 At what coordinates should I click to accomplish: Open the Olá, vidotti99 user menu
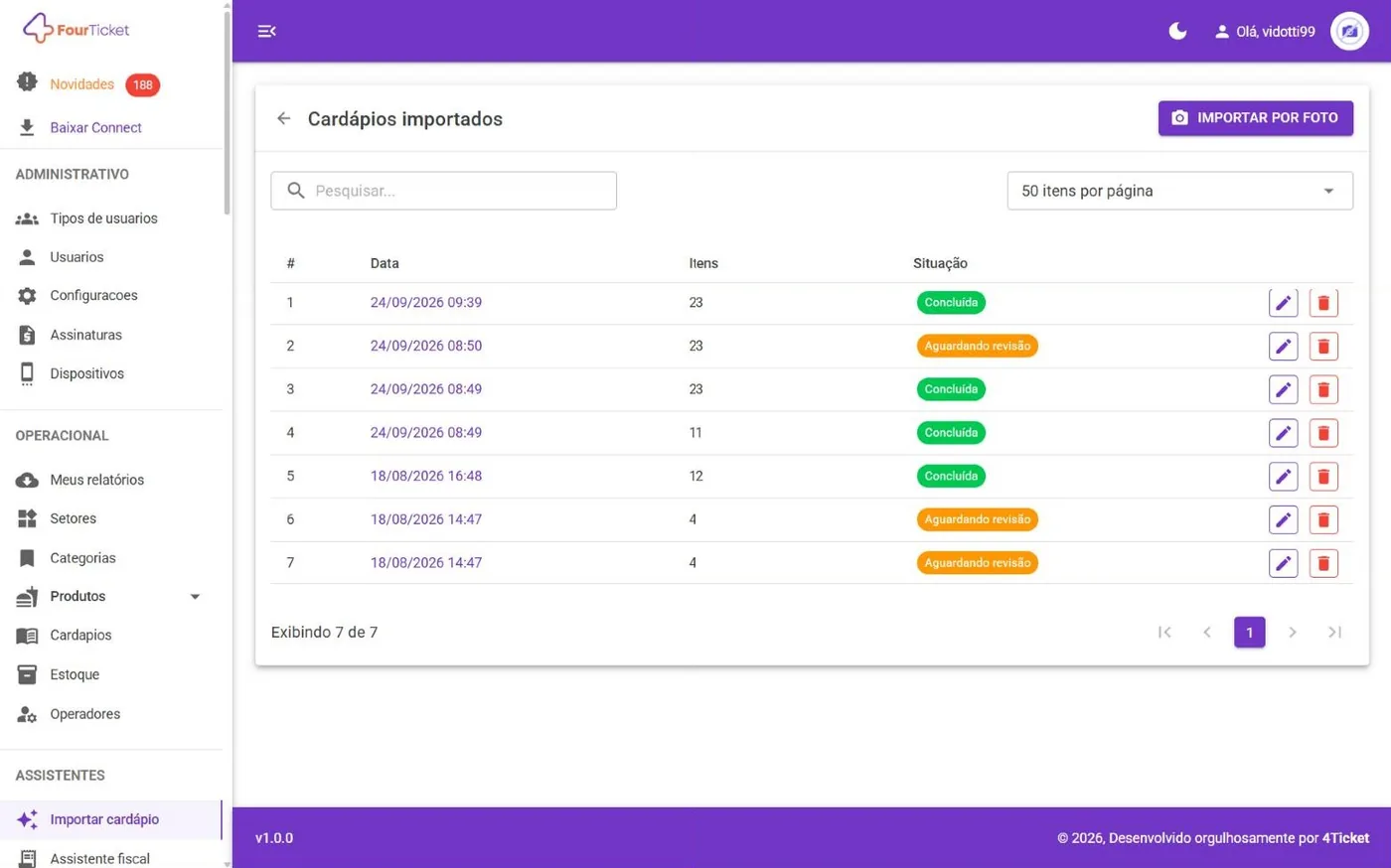1265,32
